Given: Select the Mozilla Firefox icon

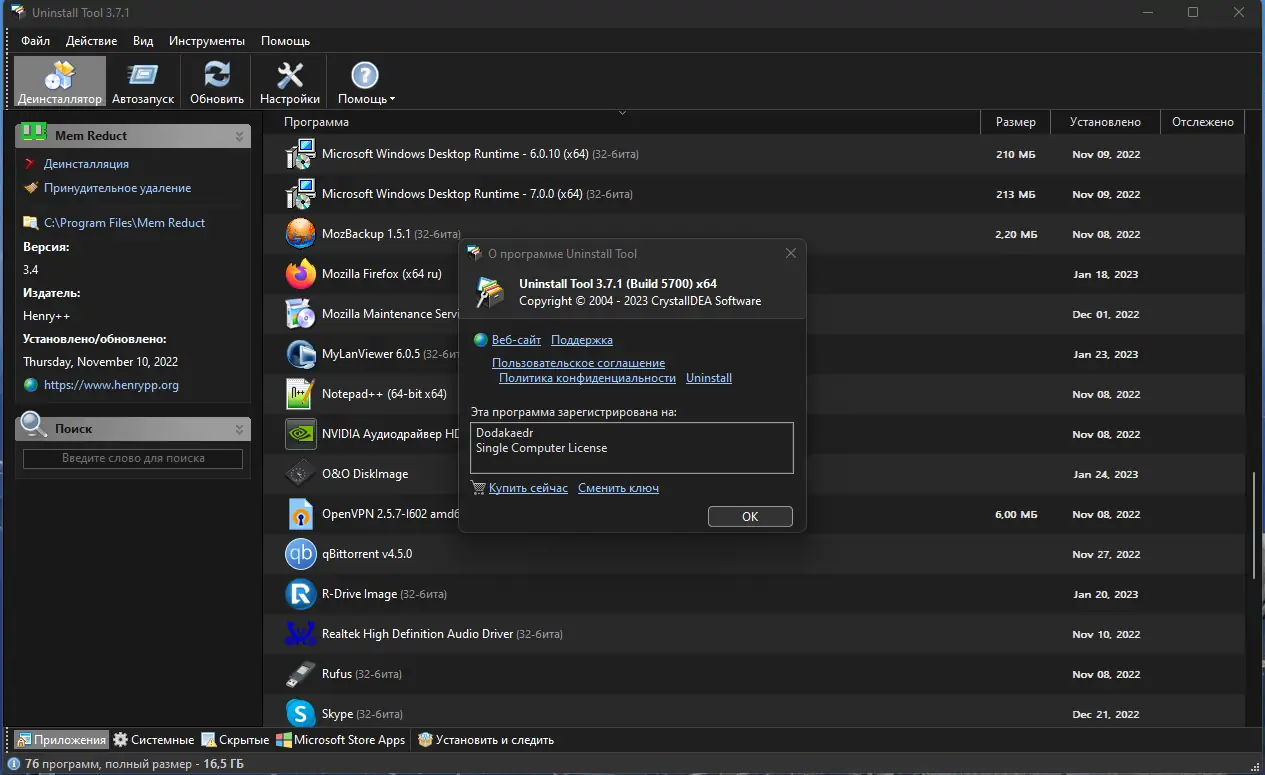Looking at the screenshot, I should 301,274.
